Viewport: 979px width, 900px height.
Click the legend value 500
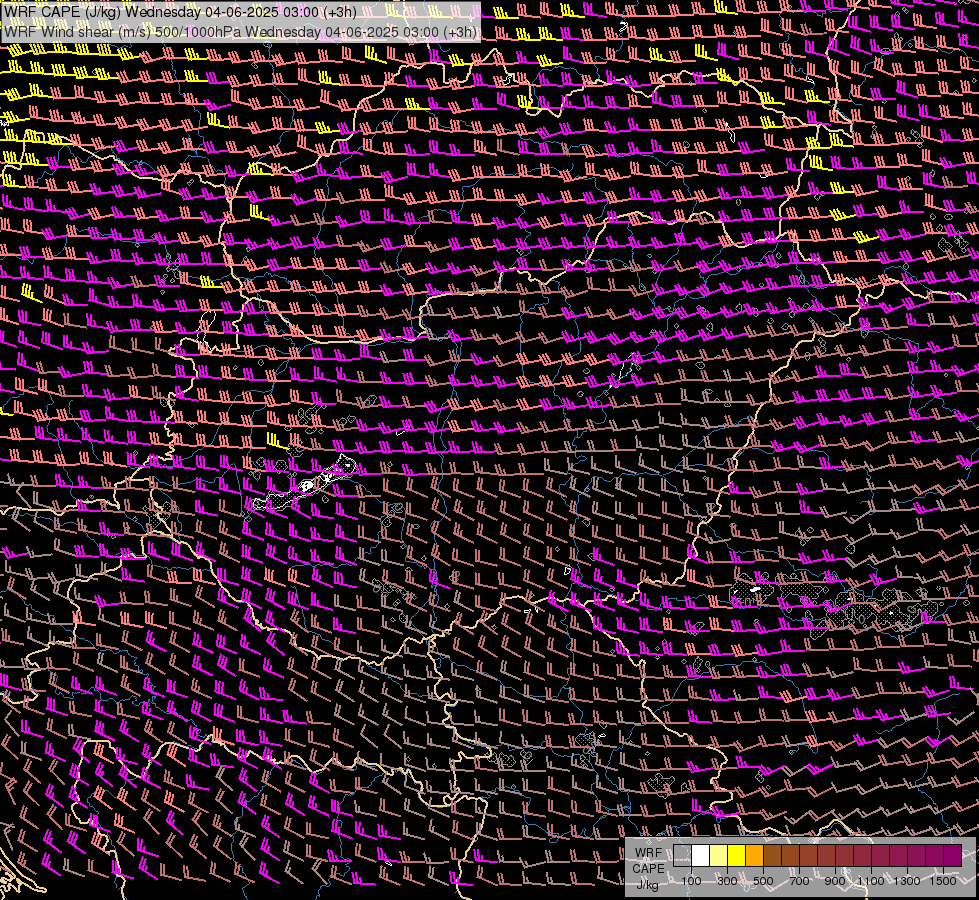763,881
